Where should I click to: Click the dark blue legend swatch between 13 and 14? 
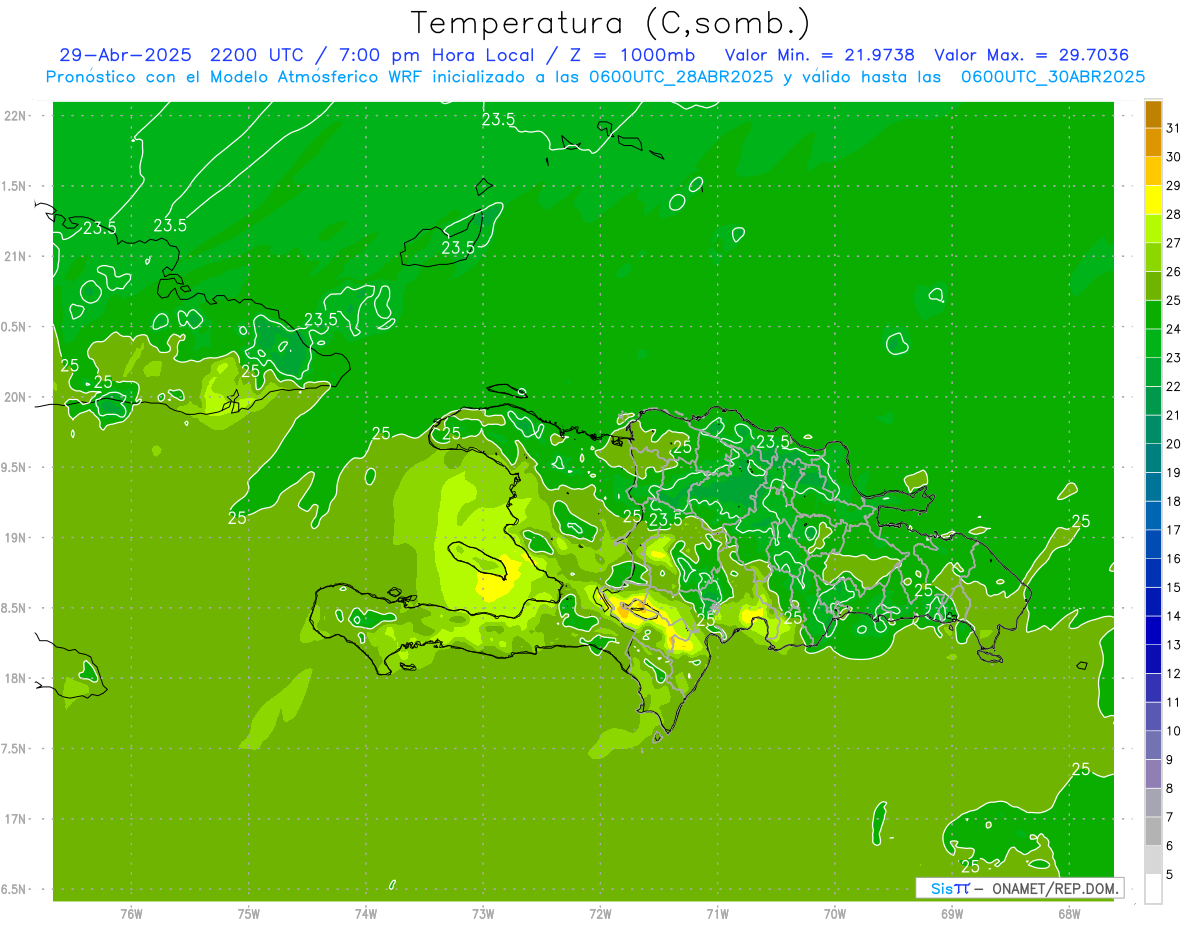1153,631
